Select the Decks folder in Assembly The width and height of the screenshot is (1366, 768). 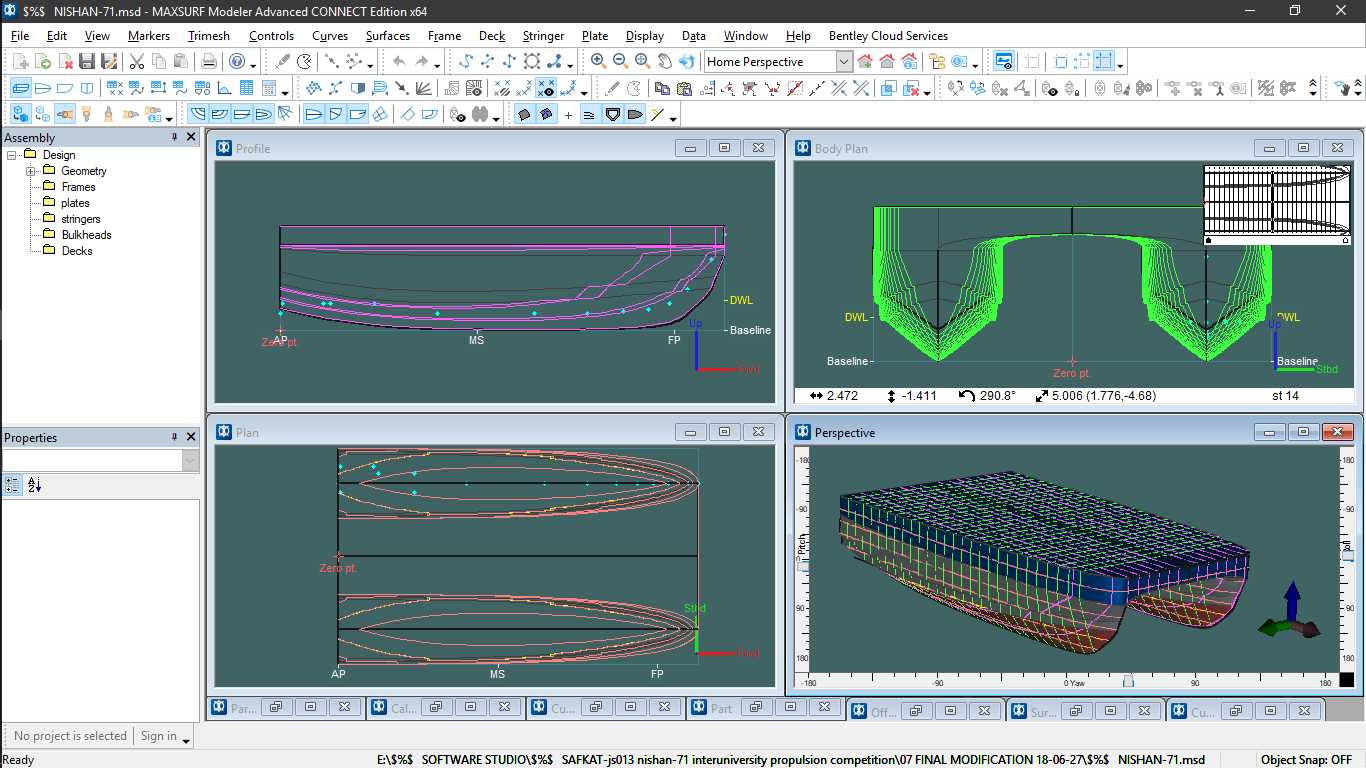(77, 251)
